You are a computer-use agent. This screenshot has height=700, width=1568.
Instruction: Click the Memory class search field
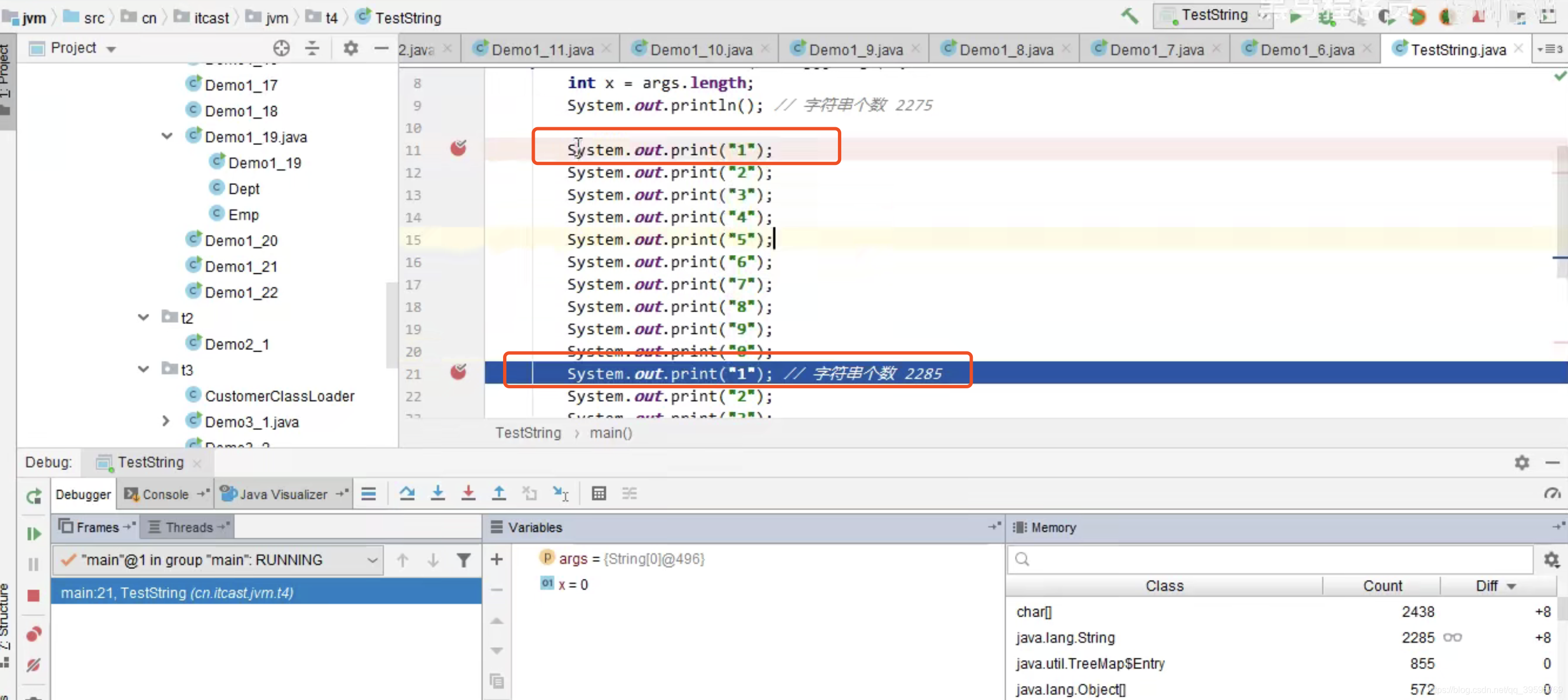[x=1270, y=559]
